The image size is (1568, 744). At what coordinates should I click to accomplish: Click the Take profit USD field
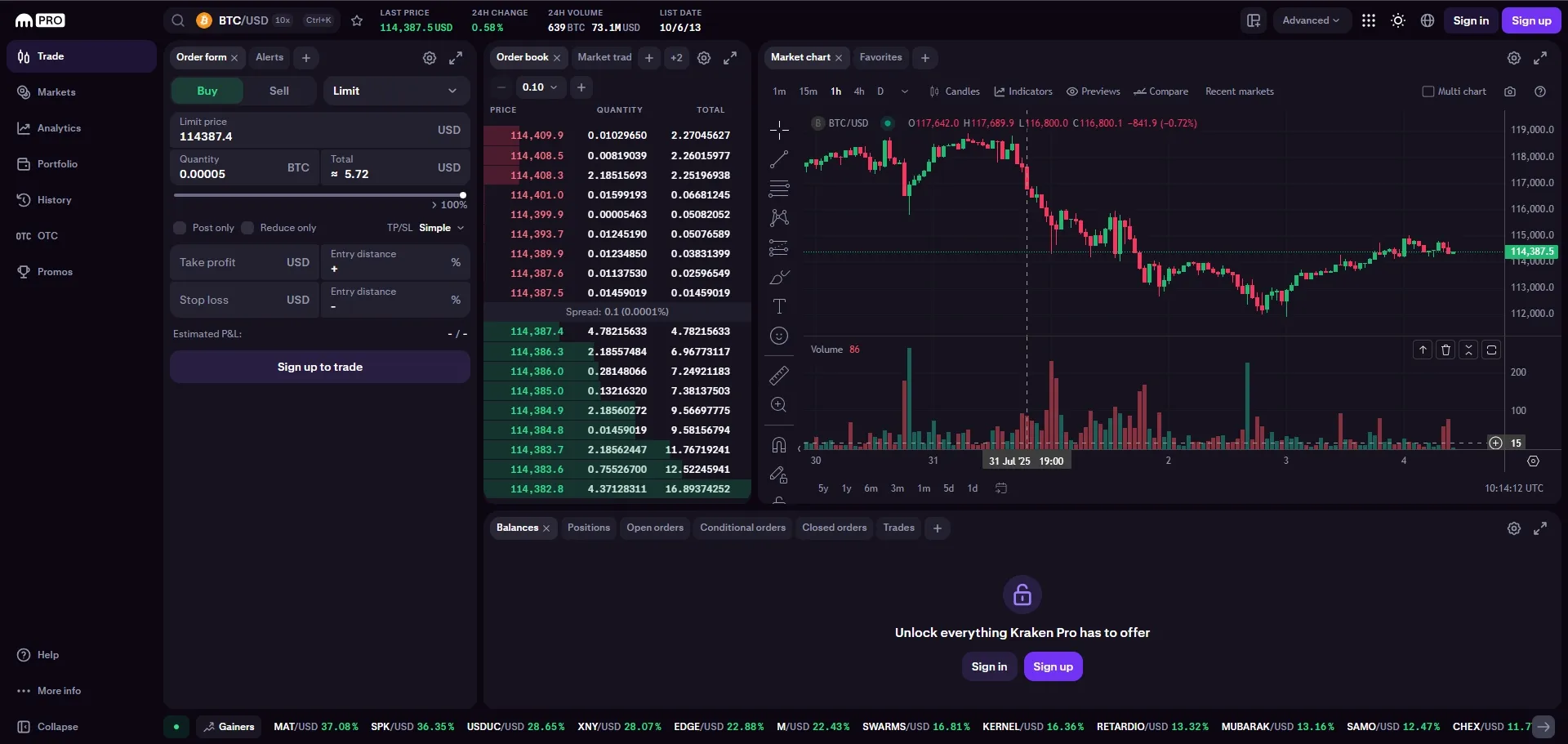pyautogui.click(x=244, y=262)
